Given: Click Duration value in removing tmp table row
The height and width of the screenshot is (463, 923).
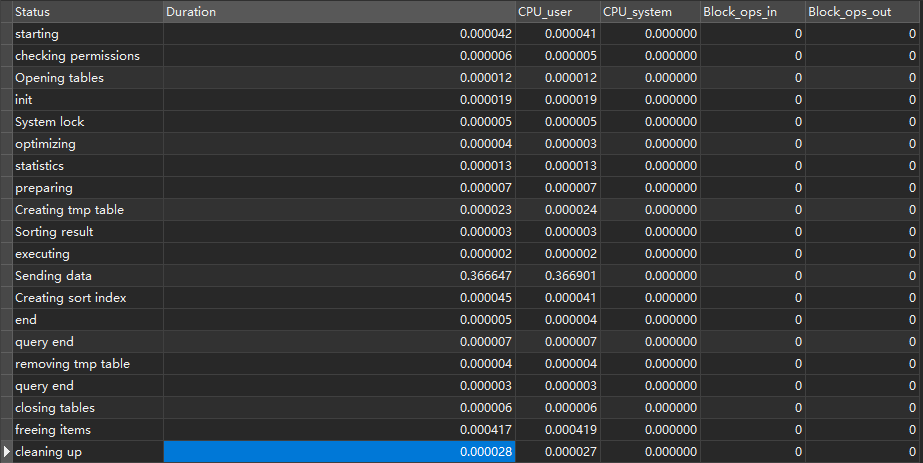Looking at the screenshot, I should pyautogui.click(x=486, y=364).
